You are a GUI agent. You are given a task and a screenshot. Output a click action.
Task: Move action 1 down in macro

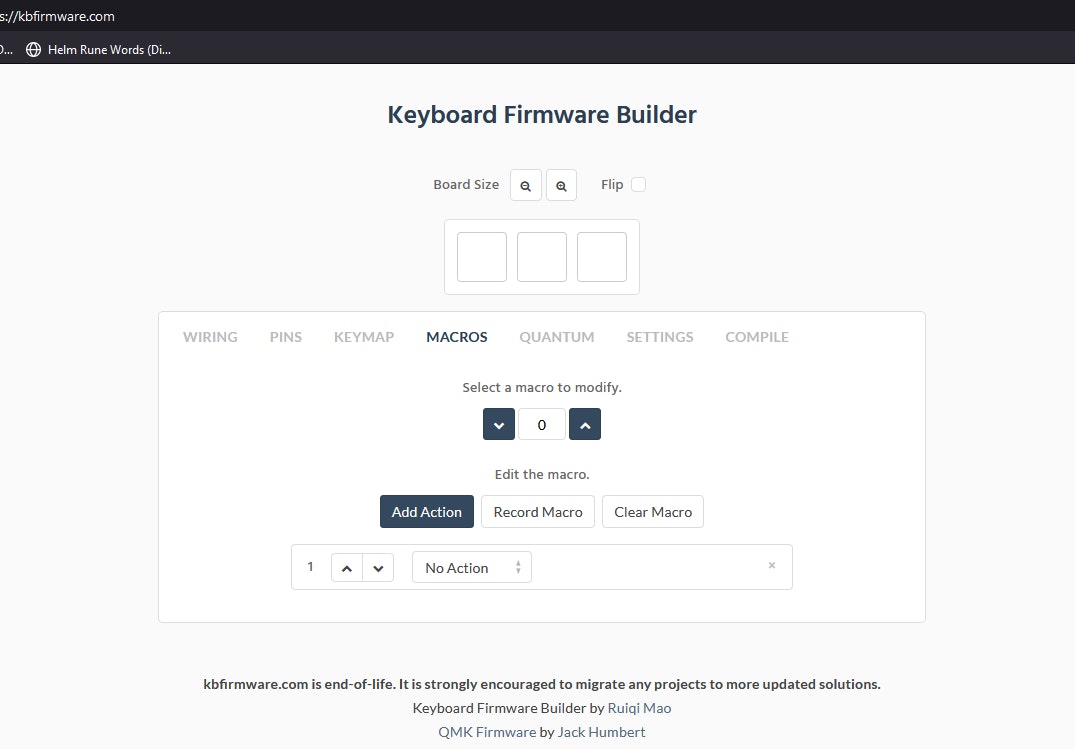[x=378, y=568]
